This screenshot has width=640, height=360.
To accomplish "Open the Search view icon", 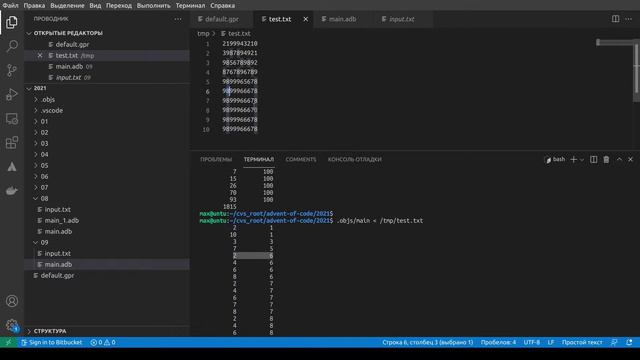I will (12, 46).
